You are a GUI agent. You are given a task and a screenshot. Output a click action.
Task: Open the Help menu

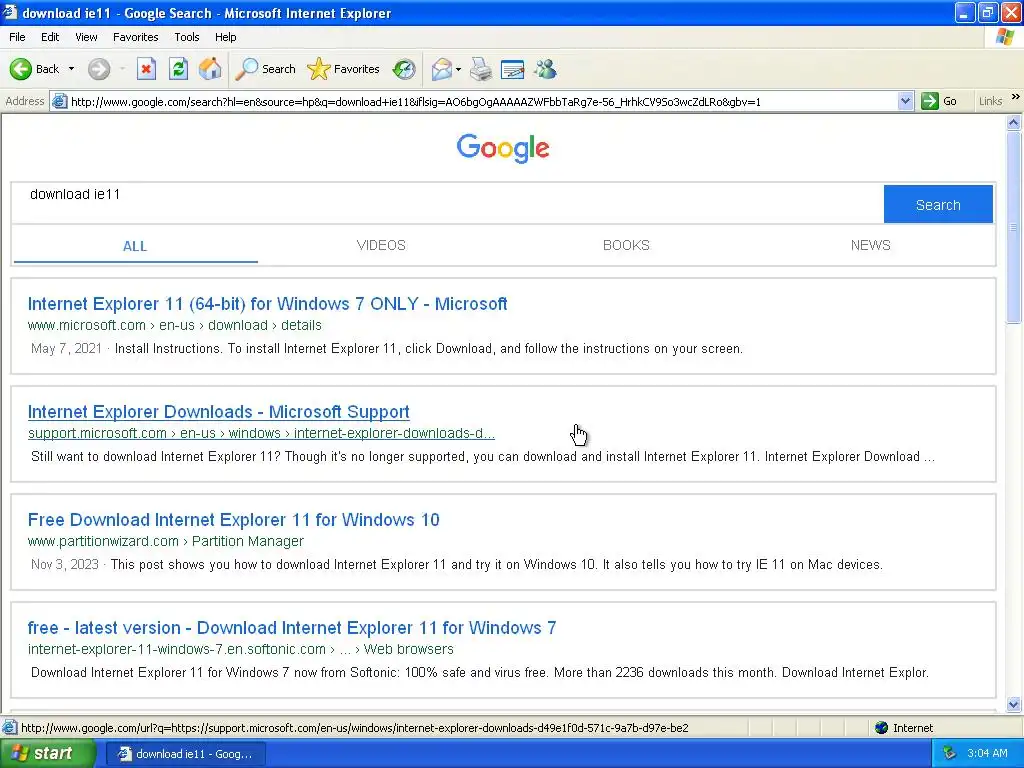point(225,37)
